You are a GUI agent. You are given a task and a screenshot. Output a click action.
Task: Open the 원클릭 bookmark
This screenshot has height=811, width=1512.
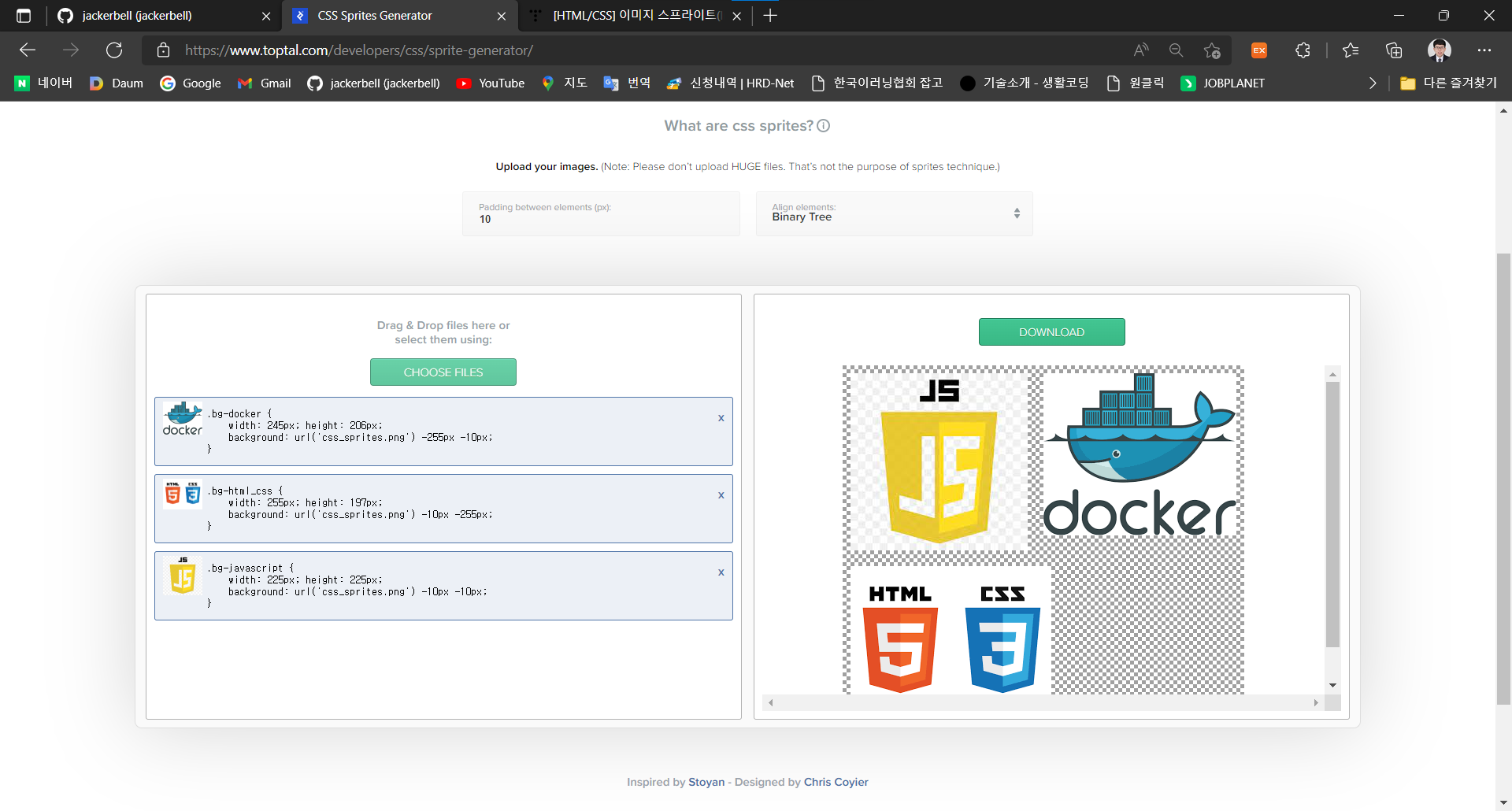point(1135,83)
